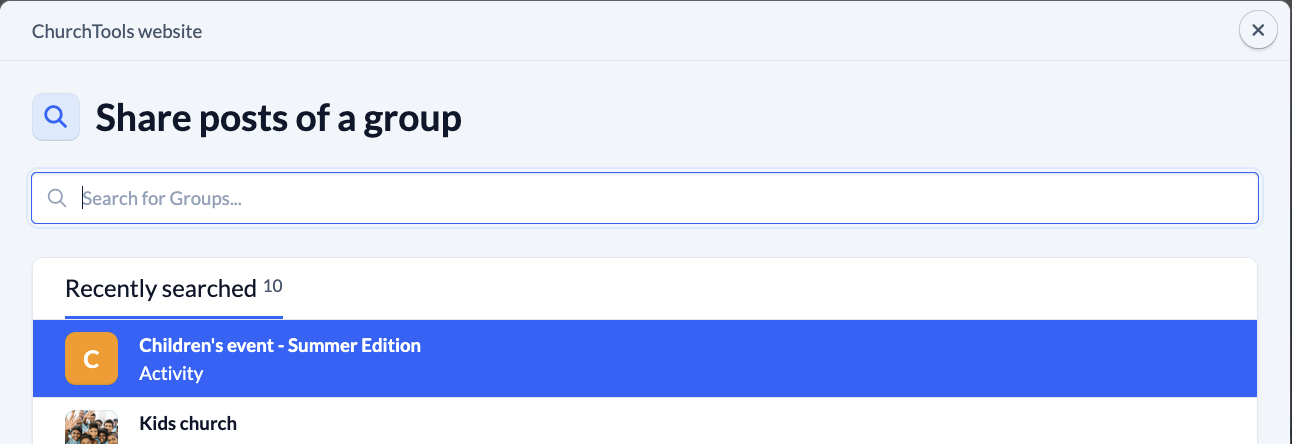Click empty area of the highlighted blue row
1292x444 pixels.
pos(800,359)
